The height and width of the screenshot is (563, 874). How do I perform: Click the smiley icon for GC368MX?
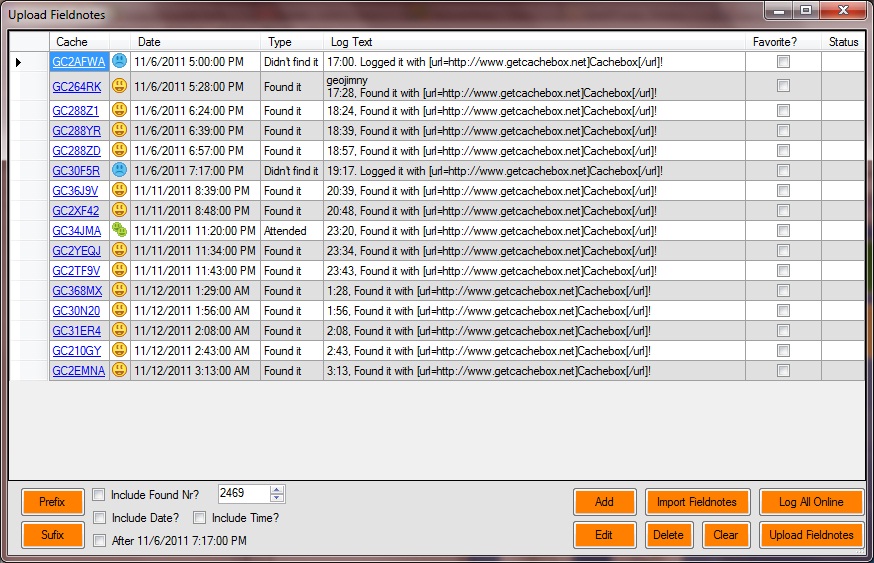click(119, 290)
